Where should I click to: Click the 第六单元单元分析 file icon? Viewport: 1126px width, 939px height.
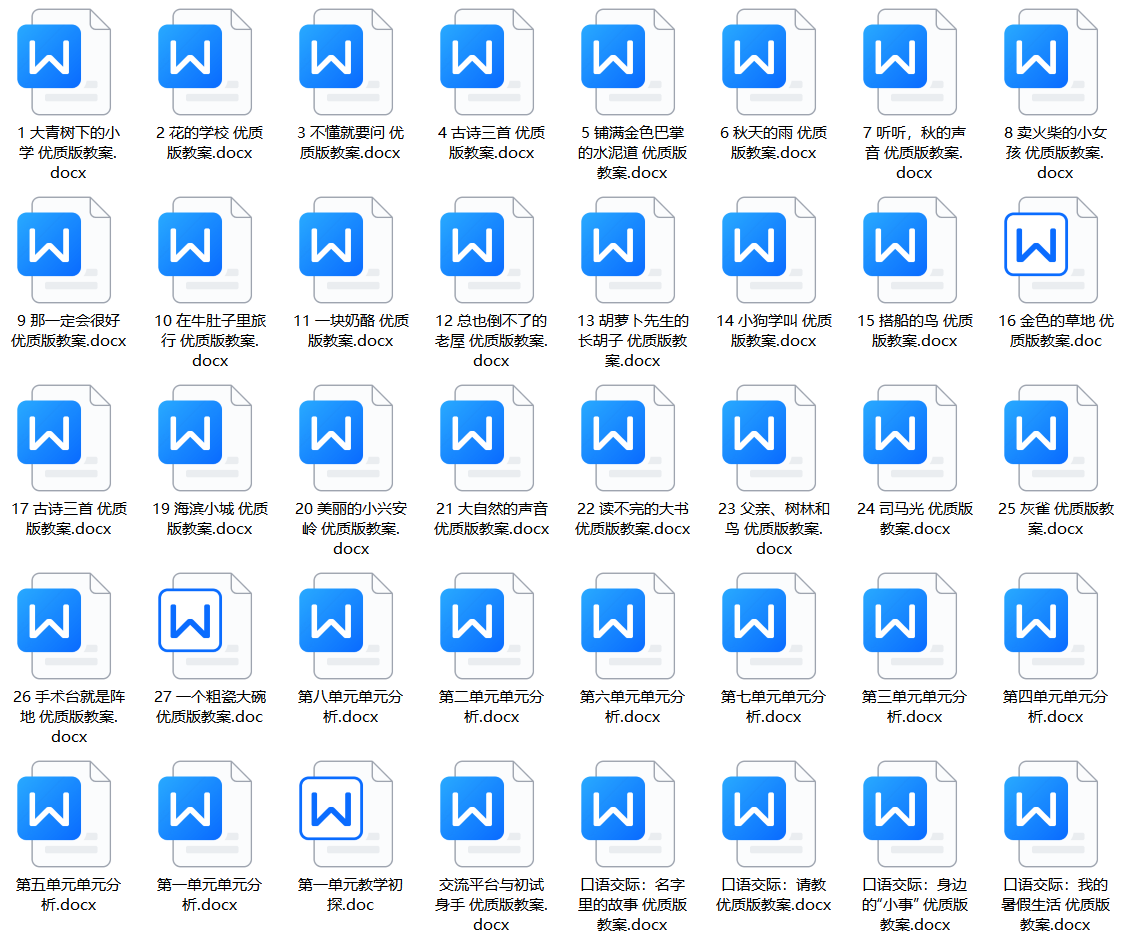click(x=628, y=626)
